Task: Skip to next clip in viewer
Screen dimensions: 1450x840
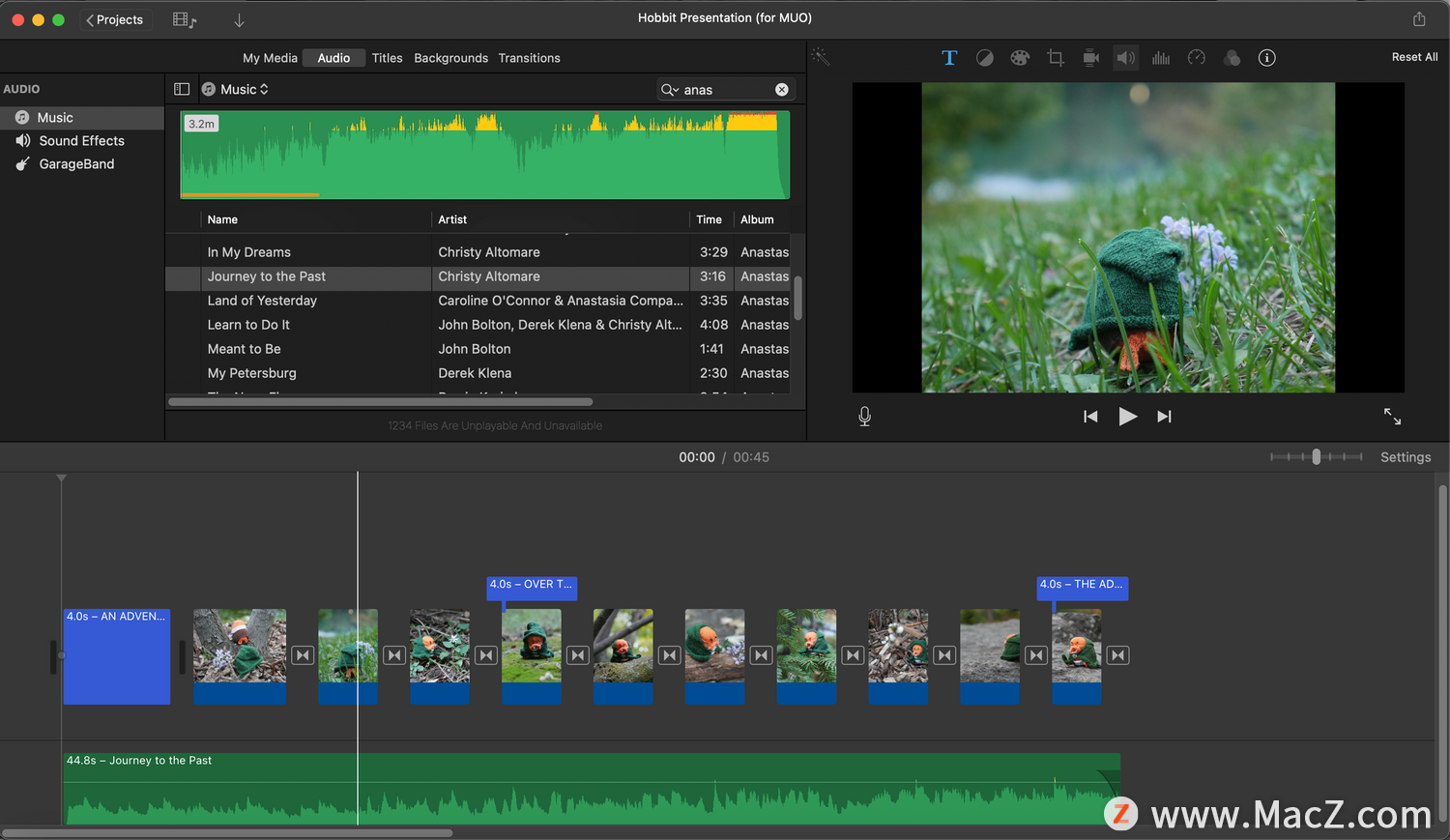Action: click(1164, 417)
